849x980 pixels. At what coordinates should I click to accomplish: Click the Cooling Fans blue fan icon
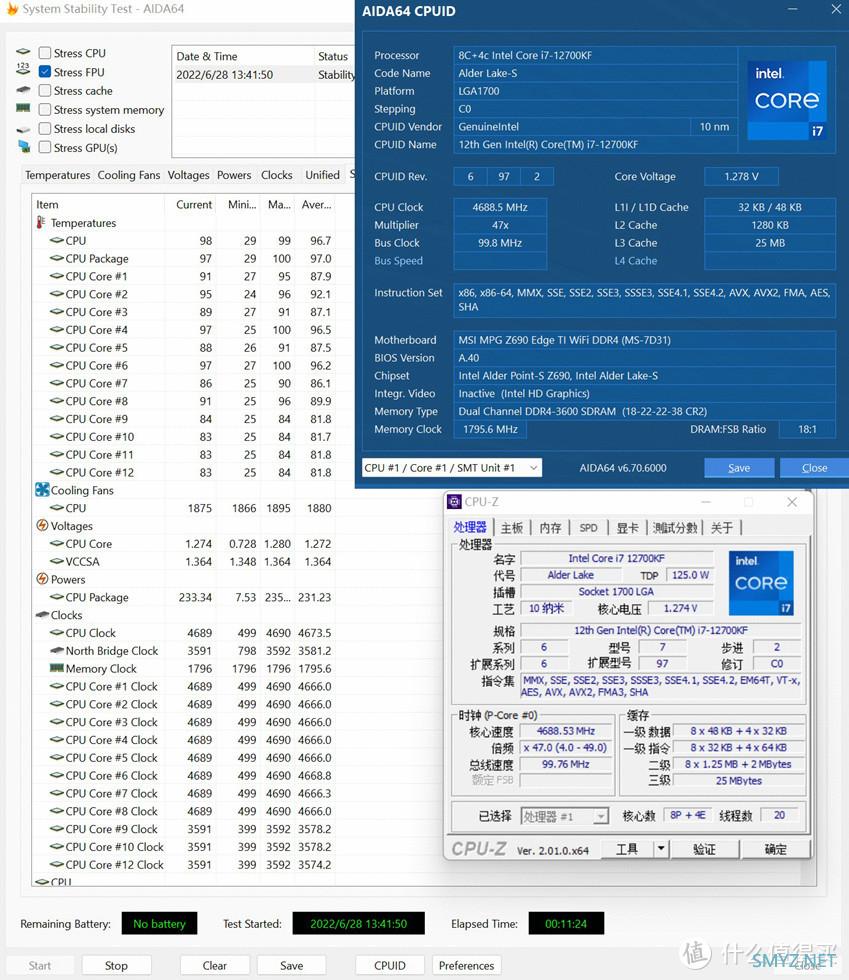tap(42, 490)
